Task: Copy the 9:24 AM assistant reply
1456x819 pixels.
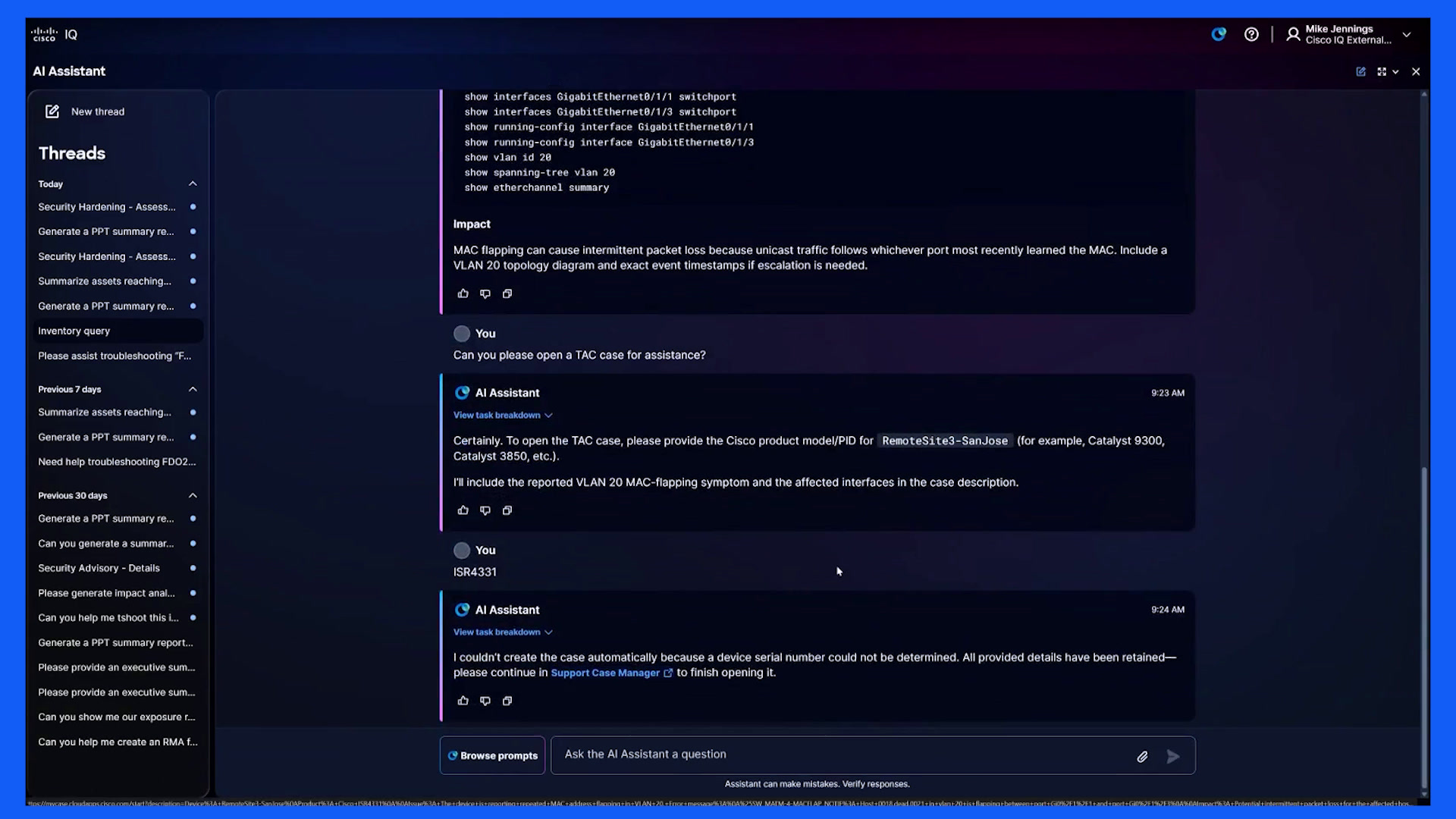Action: click(507, 701)
